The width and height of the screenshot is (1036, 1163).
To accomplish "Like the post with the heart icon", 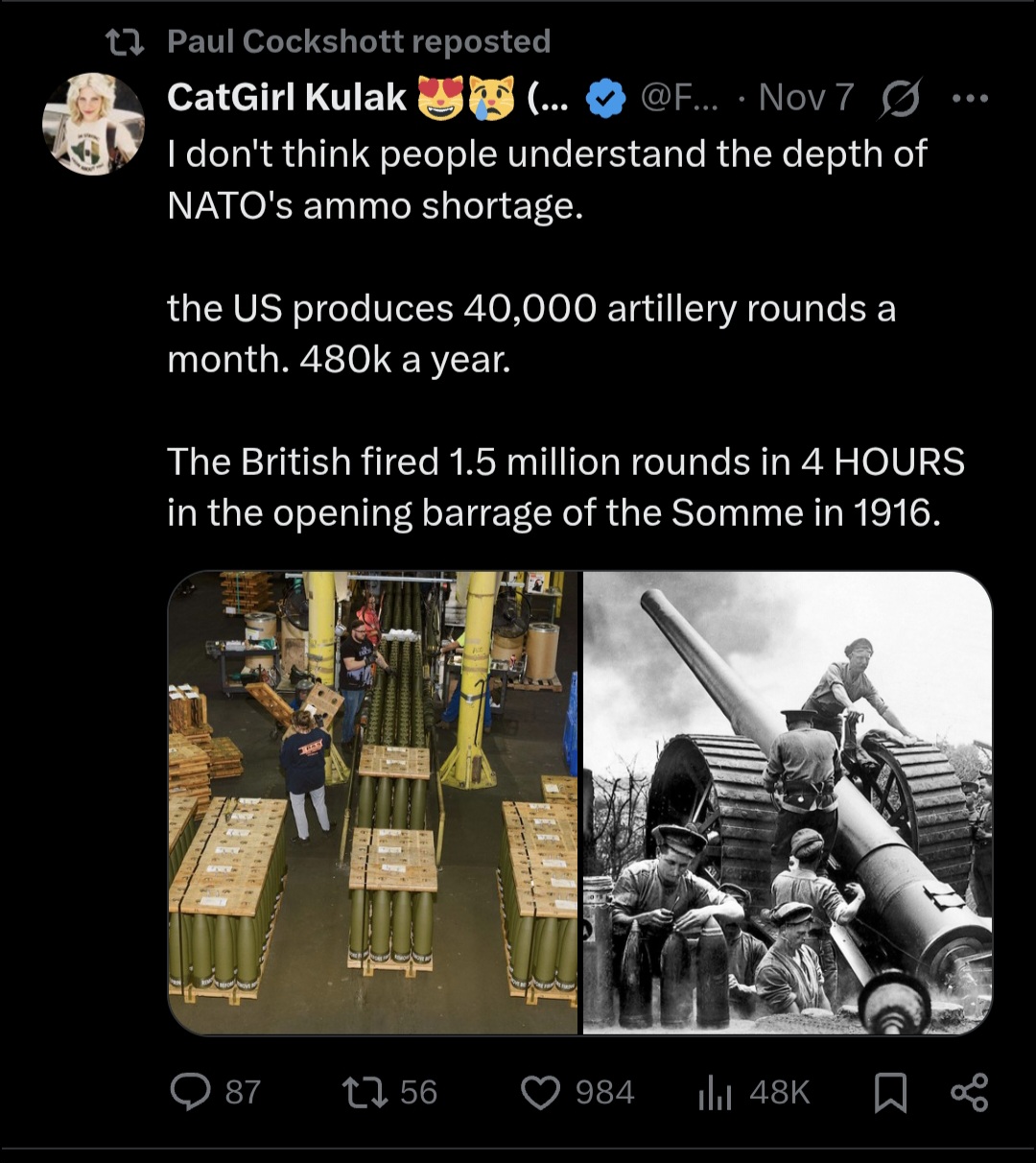I will [540, 1092].
